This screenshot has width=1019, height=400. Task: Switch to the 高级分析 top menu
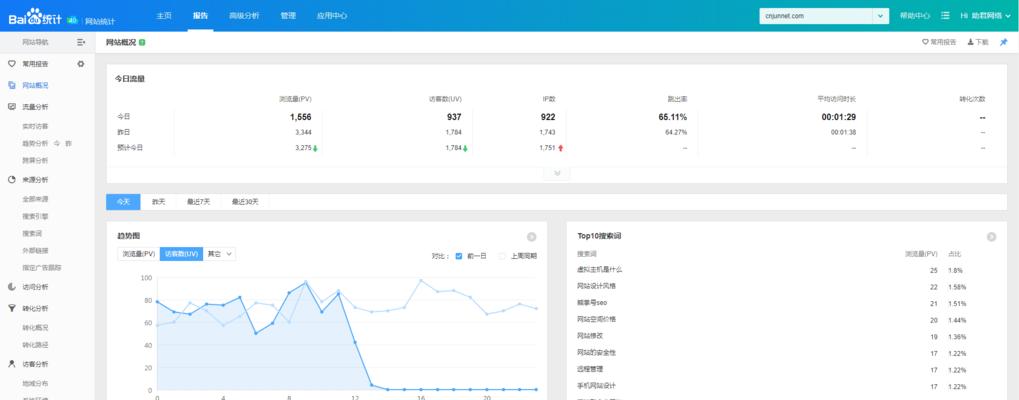[x=245, y=16]
